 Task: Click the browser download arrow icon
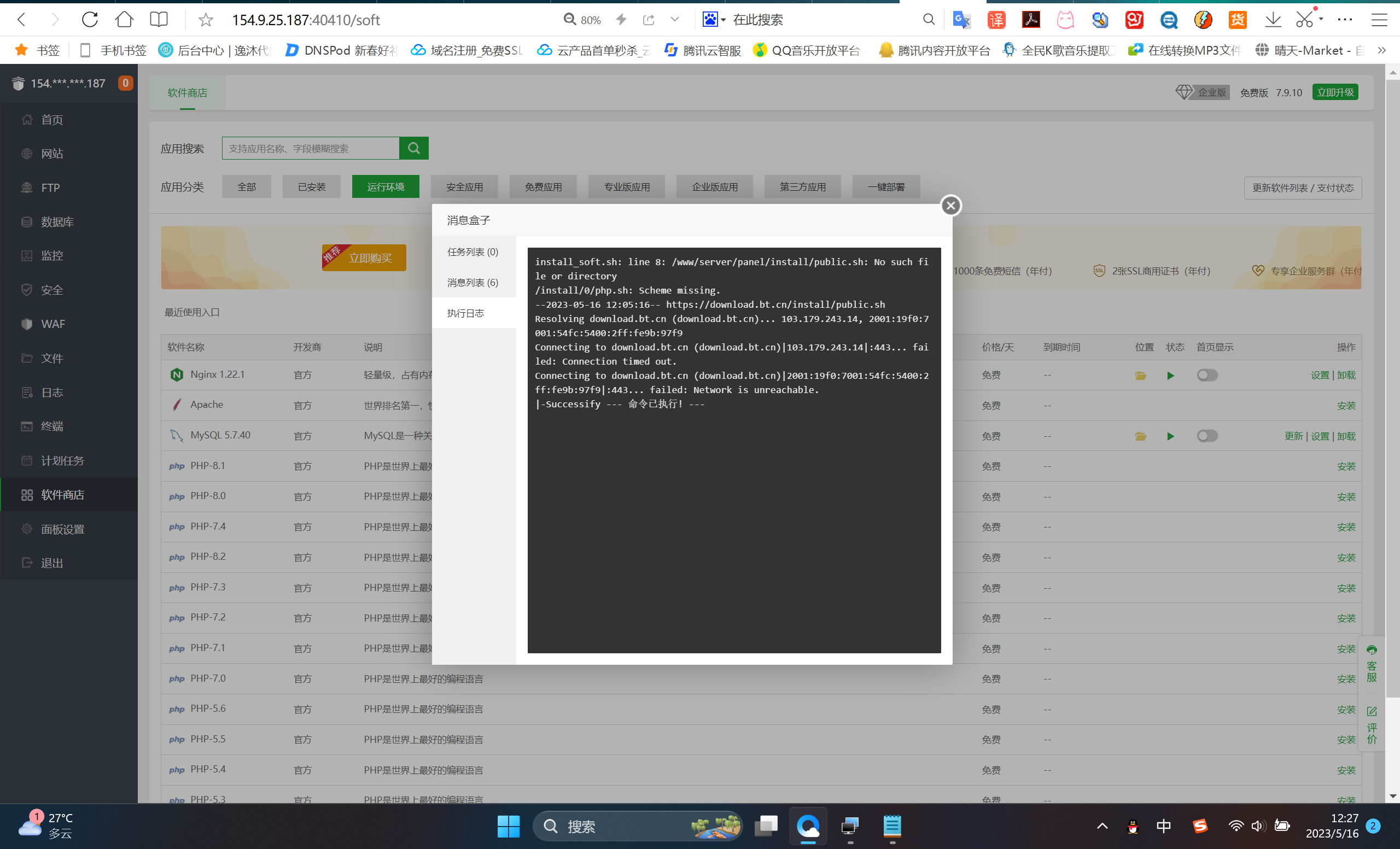pos(1273,20)
